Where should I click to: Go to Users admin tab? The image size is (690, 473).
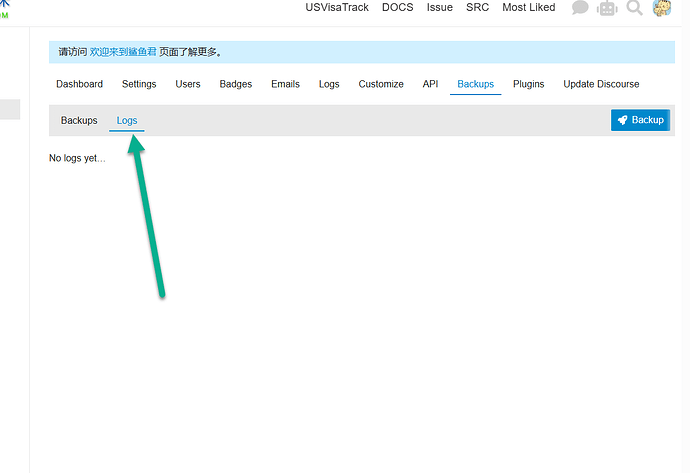188,84
